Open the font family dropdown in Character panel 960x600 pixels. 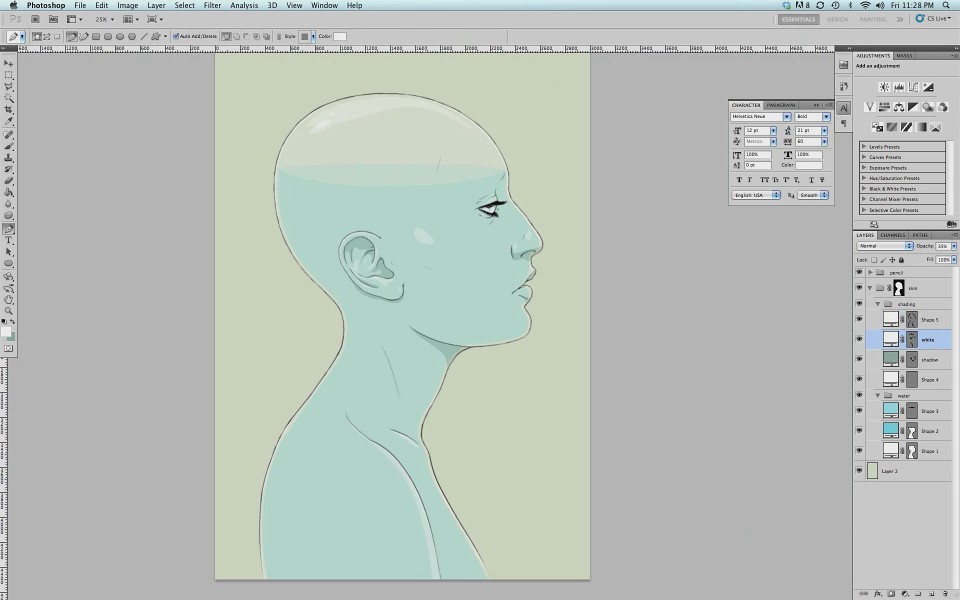click(x=786, y=117)
